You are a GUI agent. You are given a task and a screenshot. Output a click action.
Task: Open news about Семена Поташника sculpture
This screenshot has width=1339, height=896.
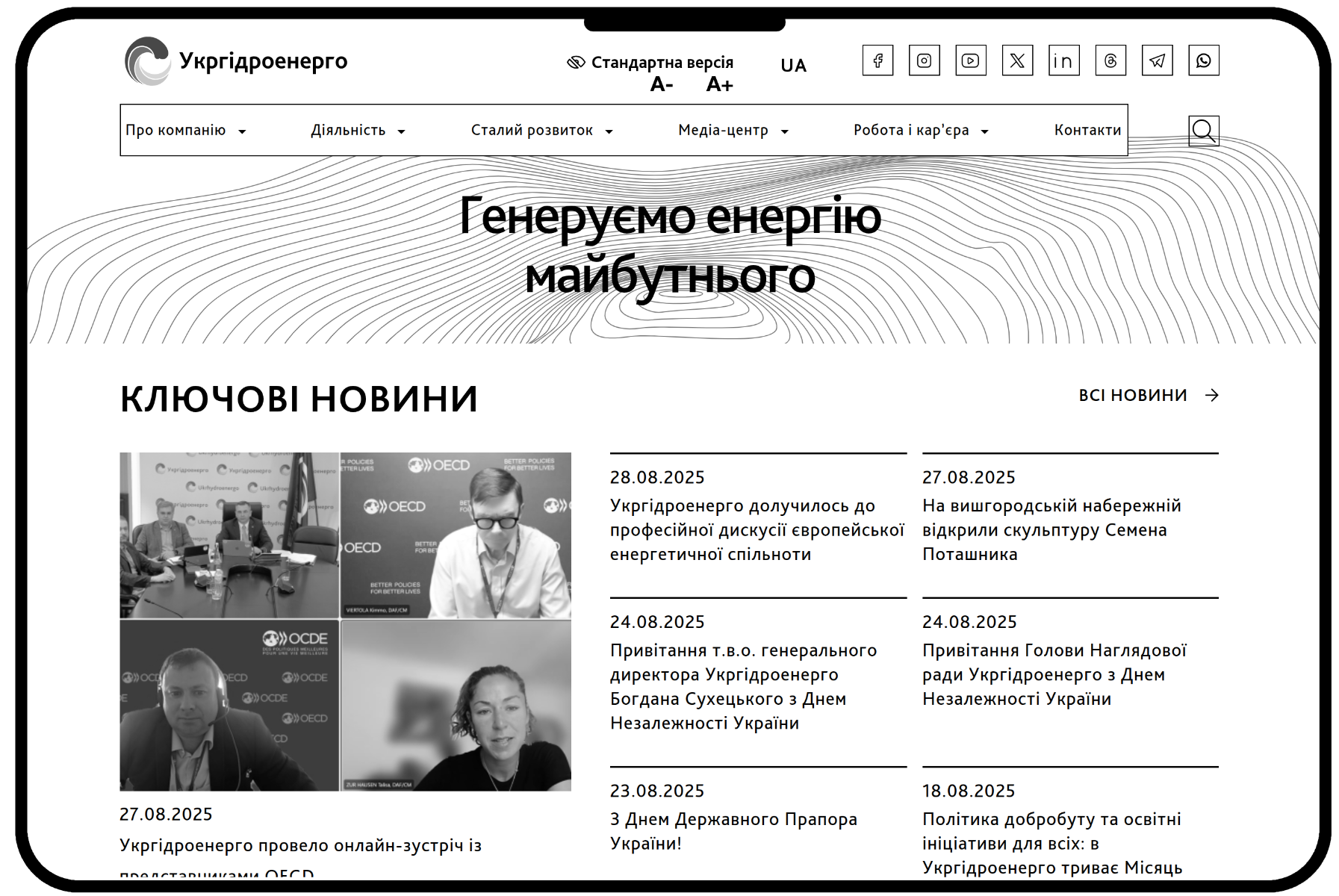coord(1051,529)
